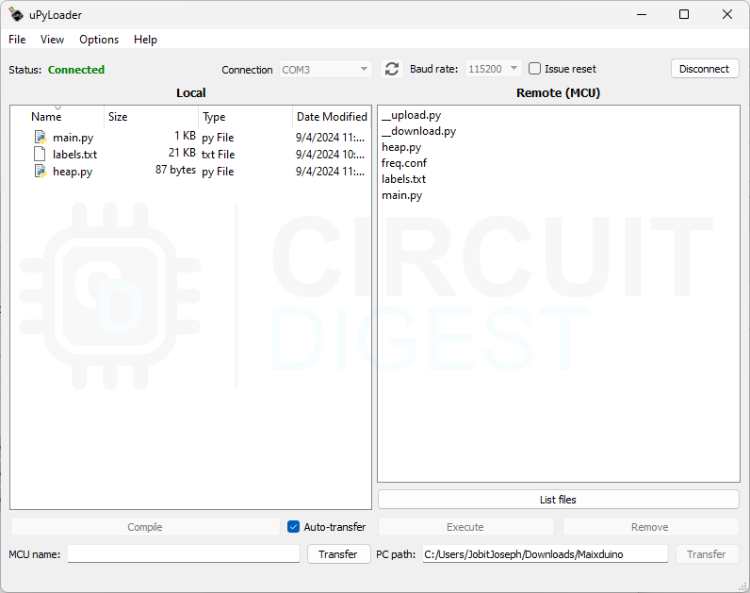
Task: Close the uPyLoader window
Action: 727,14
